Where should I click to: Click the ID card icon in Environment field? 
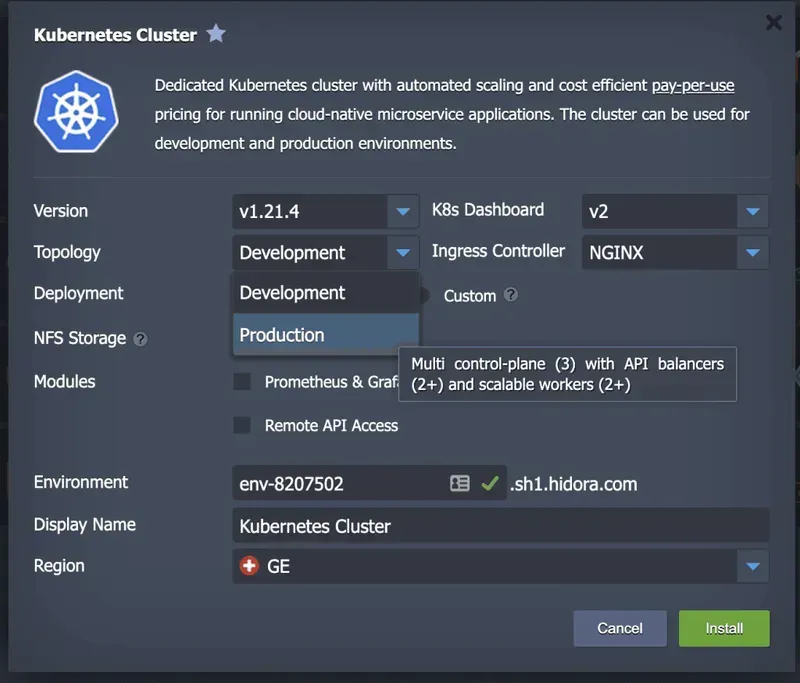click(459, 483)
